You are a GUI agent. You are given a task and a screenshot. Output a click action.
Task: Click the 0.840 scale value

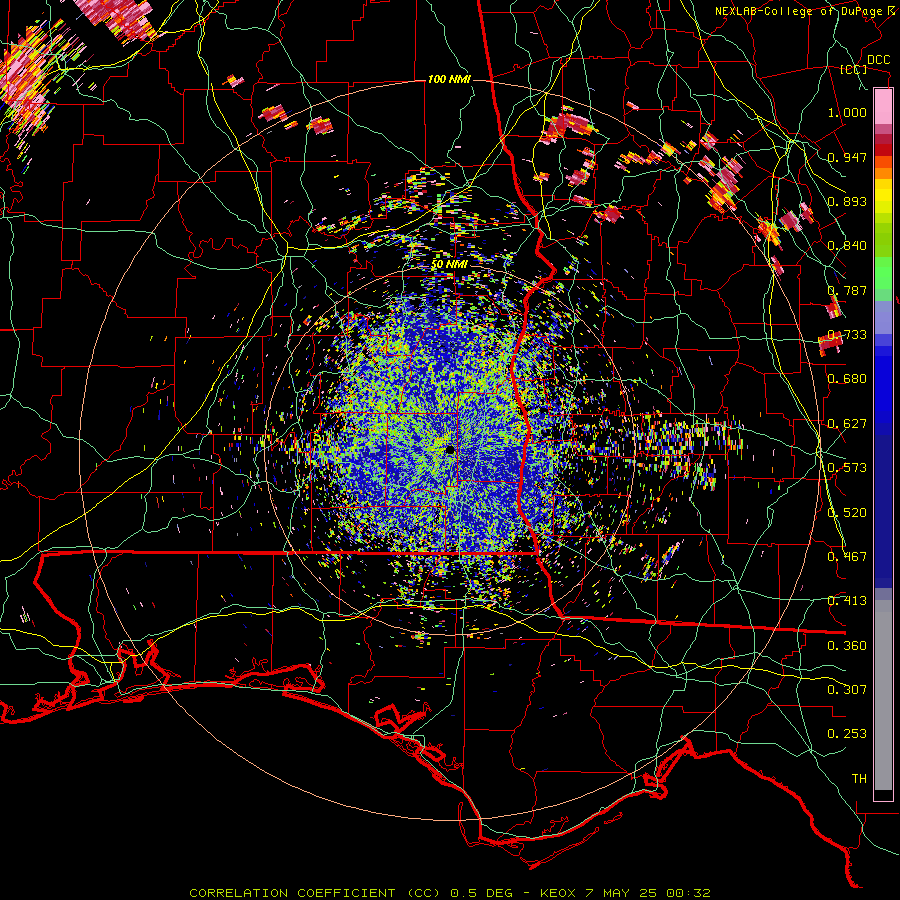point(847,246)
